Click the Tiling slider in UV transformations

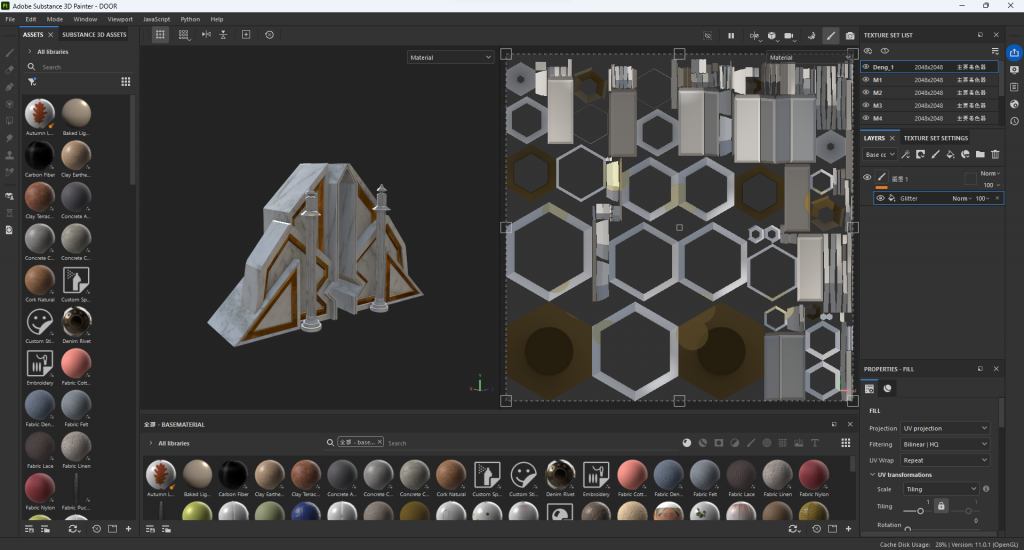[x=920, y=511]
